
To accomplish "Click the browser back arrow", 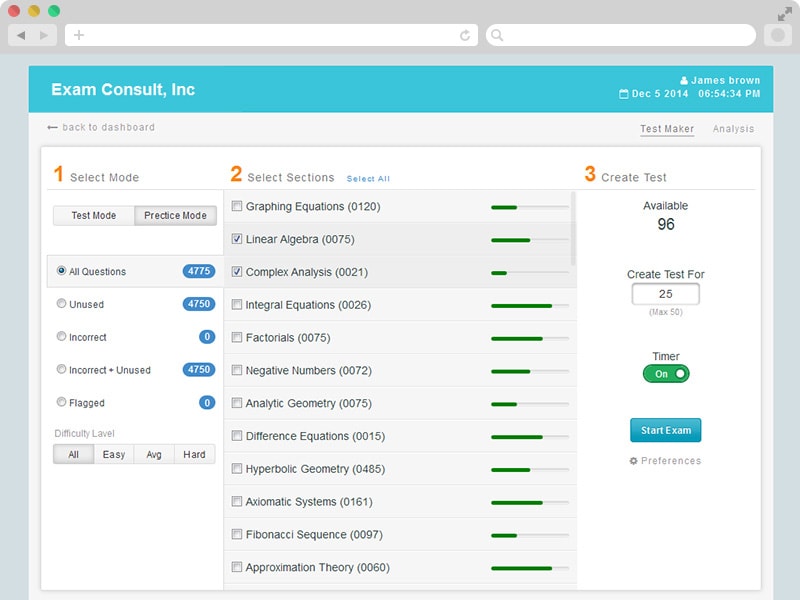I will pos(21,35).
